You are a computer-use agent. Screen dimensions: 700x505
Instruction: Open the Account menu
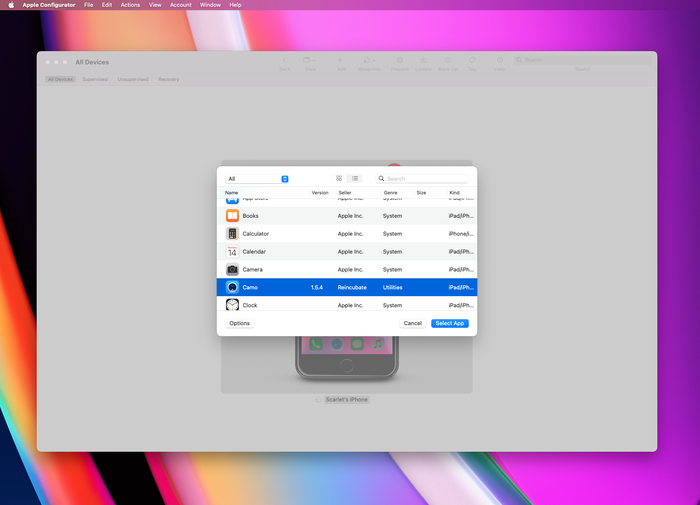pos(181,5)
